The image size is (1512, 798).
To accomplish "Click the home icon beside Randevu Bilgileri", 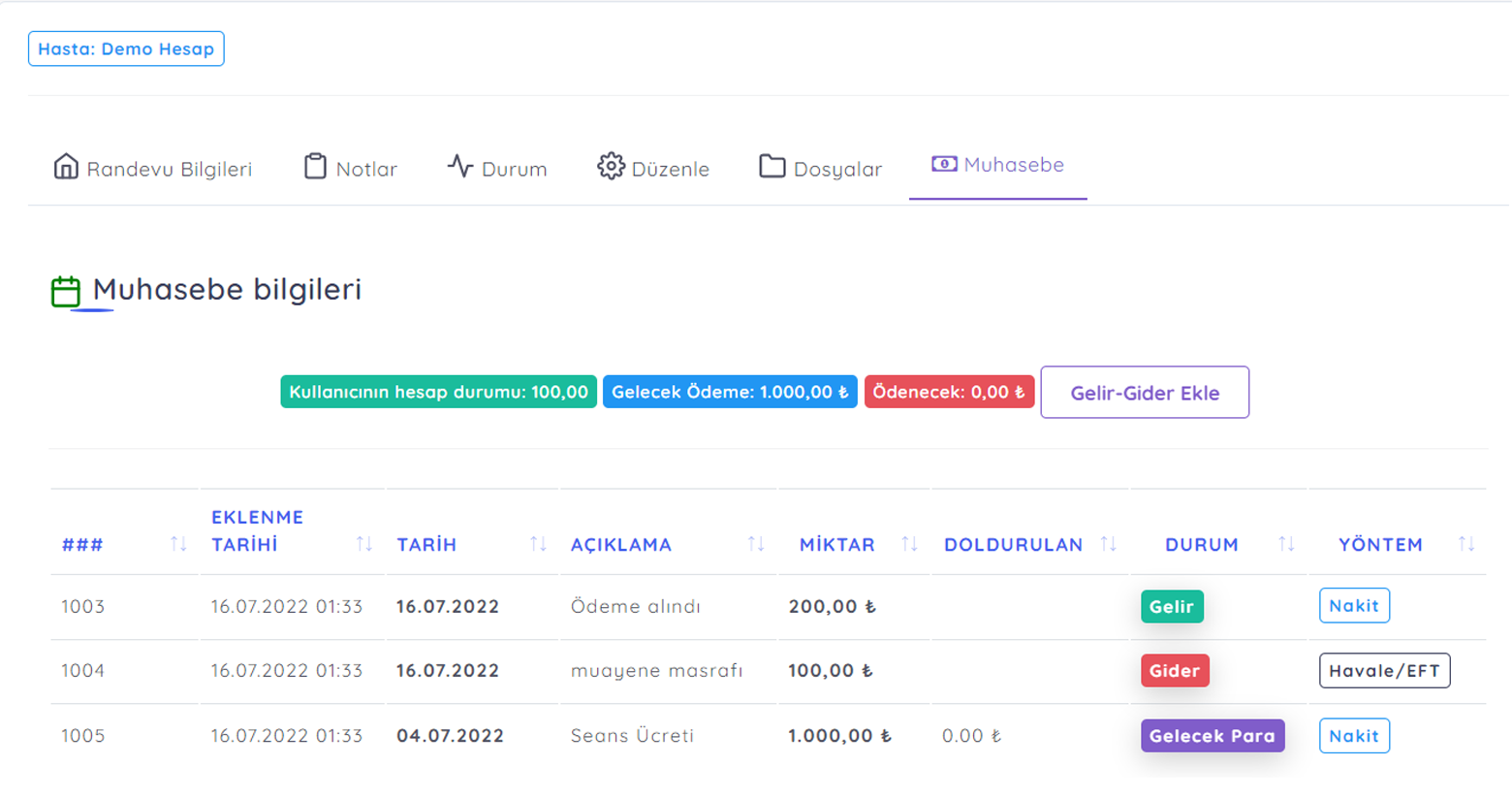I will tap(66, 167).
